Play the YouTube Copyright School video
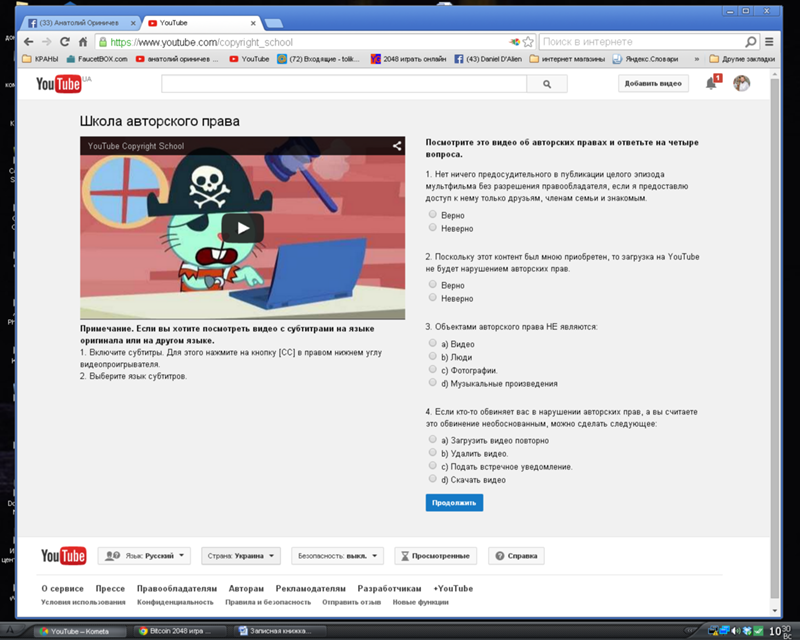The height and width of the screenshot is (640, 800). 242,228
